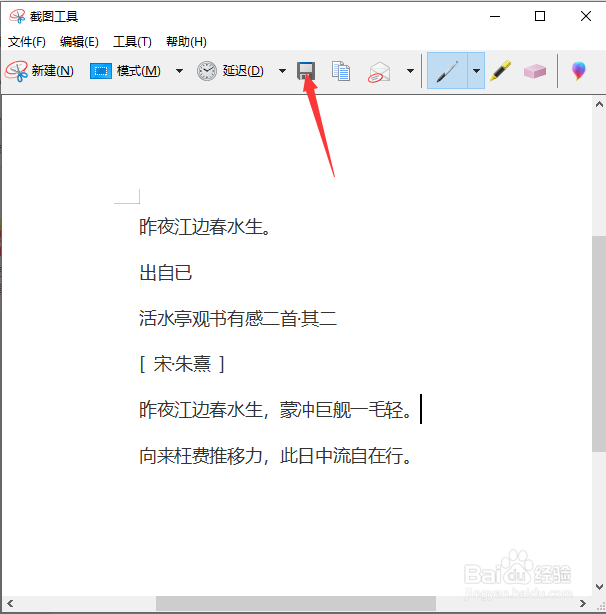Image resolution: width=606 pixels, height=614 pixels.
Task: Select the yellow Highlighter tool
Action: click(501, 71)
